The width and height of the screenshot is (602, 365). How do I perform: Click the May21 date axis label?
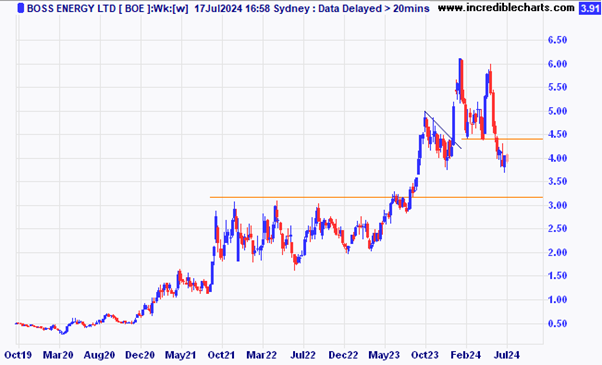[180, 355]
